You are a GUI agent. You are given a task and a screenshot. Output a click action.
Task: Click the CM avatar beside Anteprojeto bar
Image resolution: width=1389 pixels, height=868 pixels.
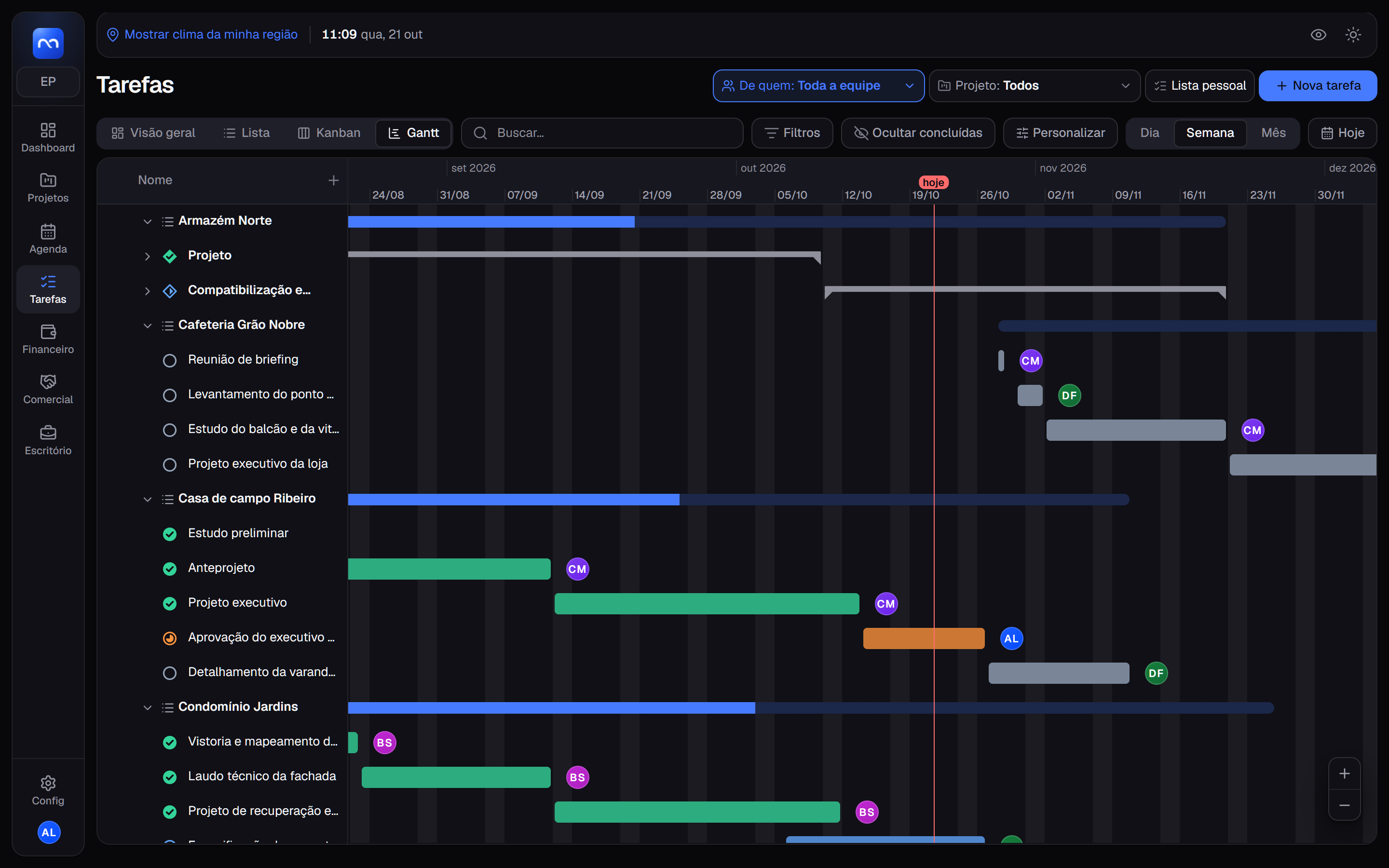tap(577, 569)
